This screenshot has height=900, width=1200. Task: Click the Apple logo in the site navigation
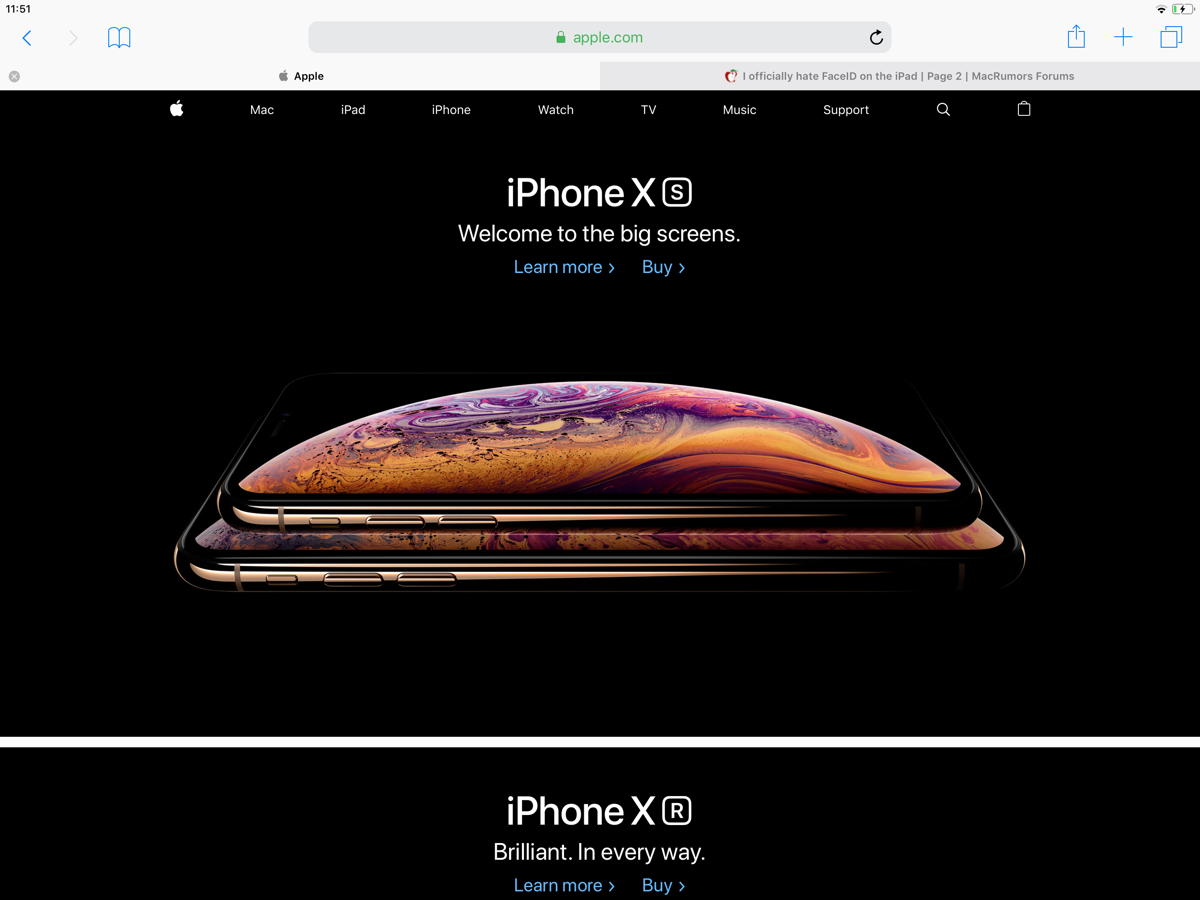tap(177, 109)
